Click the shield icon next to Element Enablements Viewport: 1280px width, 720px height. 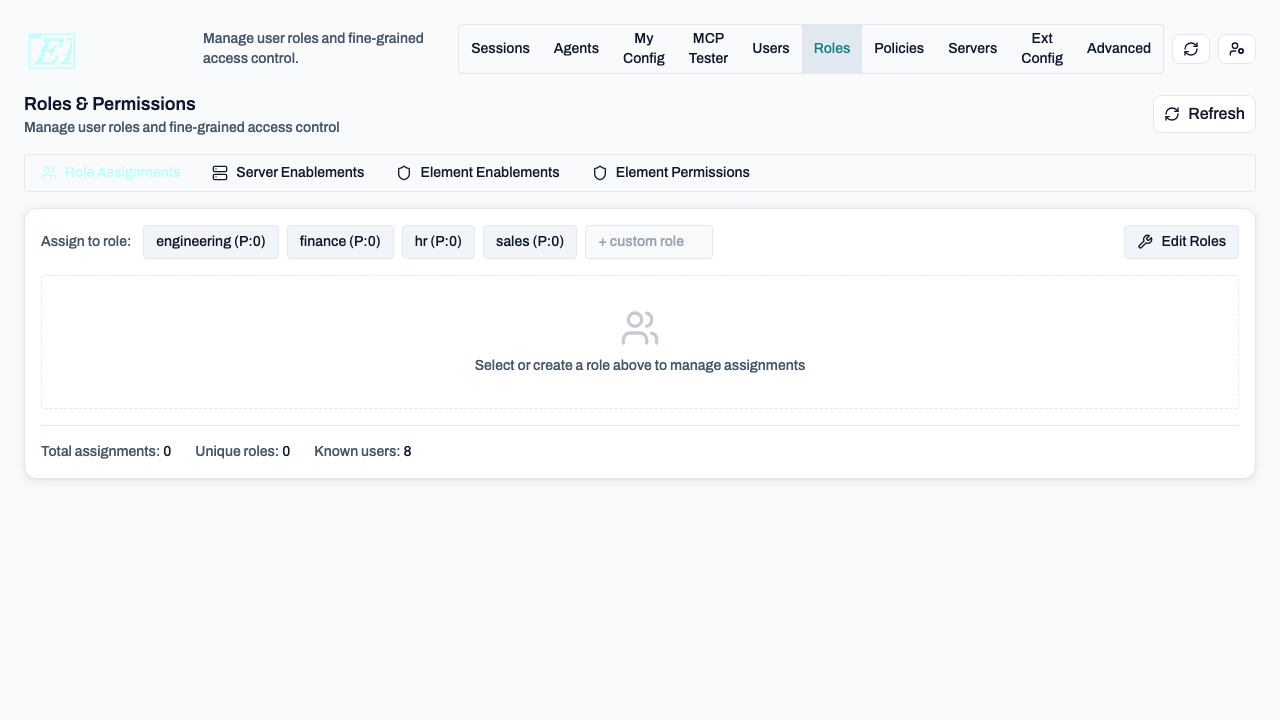[404, 172]
